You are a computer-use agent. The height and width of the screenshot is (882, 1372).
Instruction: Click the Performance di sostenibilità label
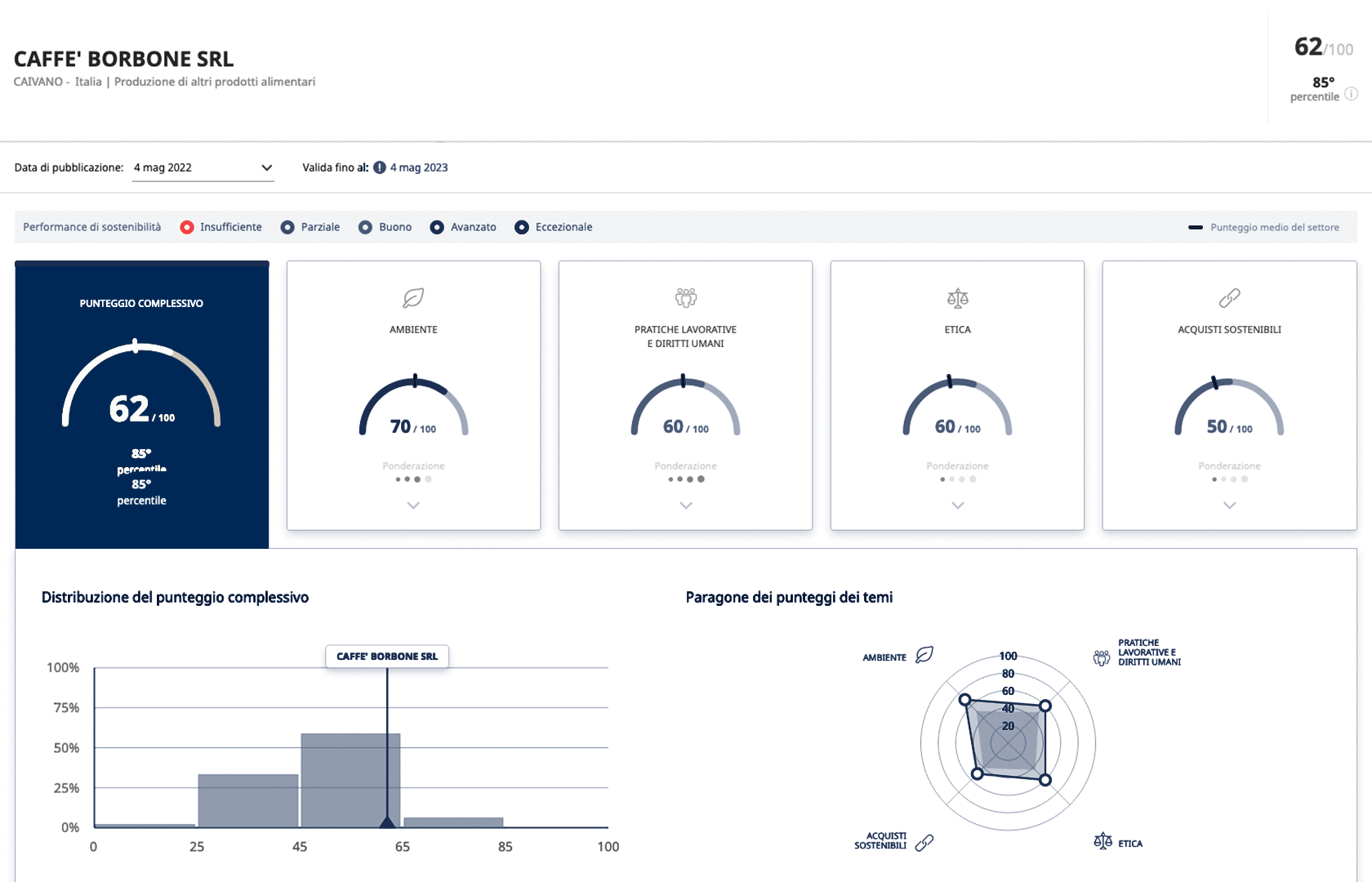(x=92, y=227)
